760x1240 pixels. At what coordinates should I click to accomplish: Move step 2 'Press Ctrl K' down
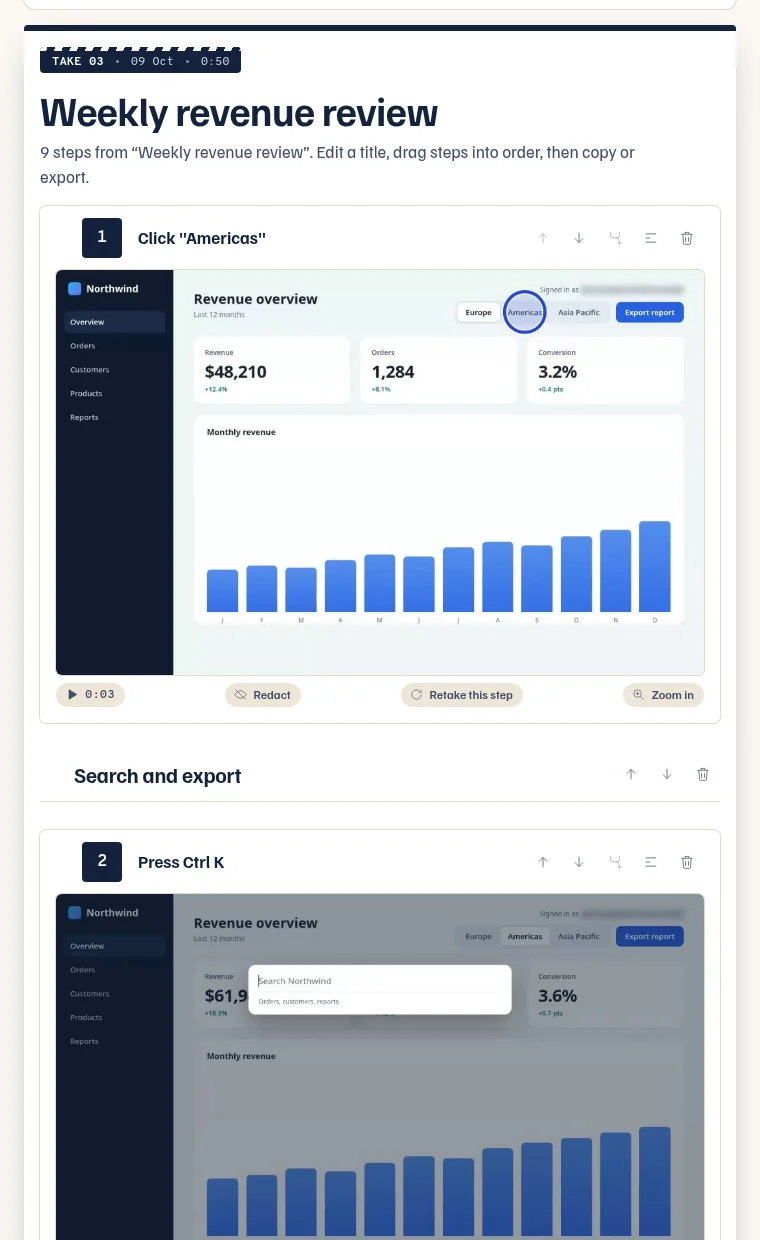pos(579,862)
